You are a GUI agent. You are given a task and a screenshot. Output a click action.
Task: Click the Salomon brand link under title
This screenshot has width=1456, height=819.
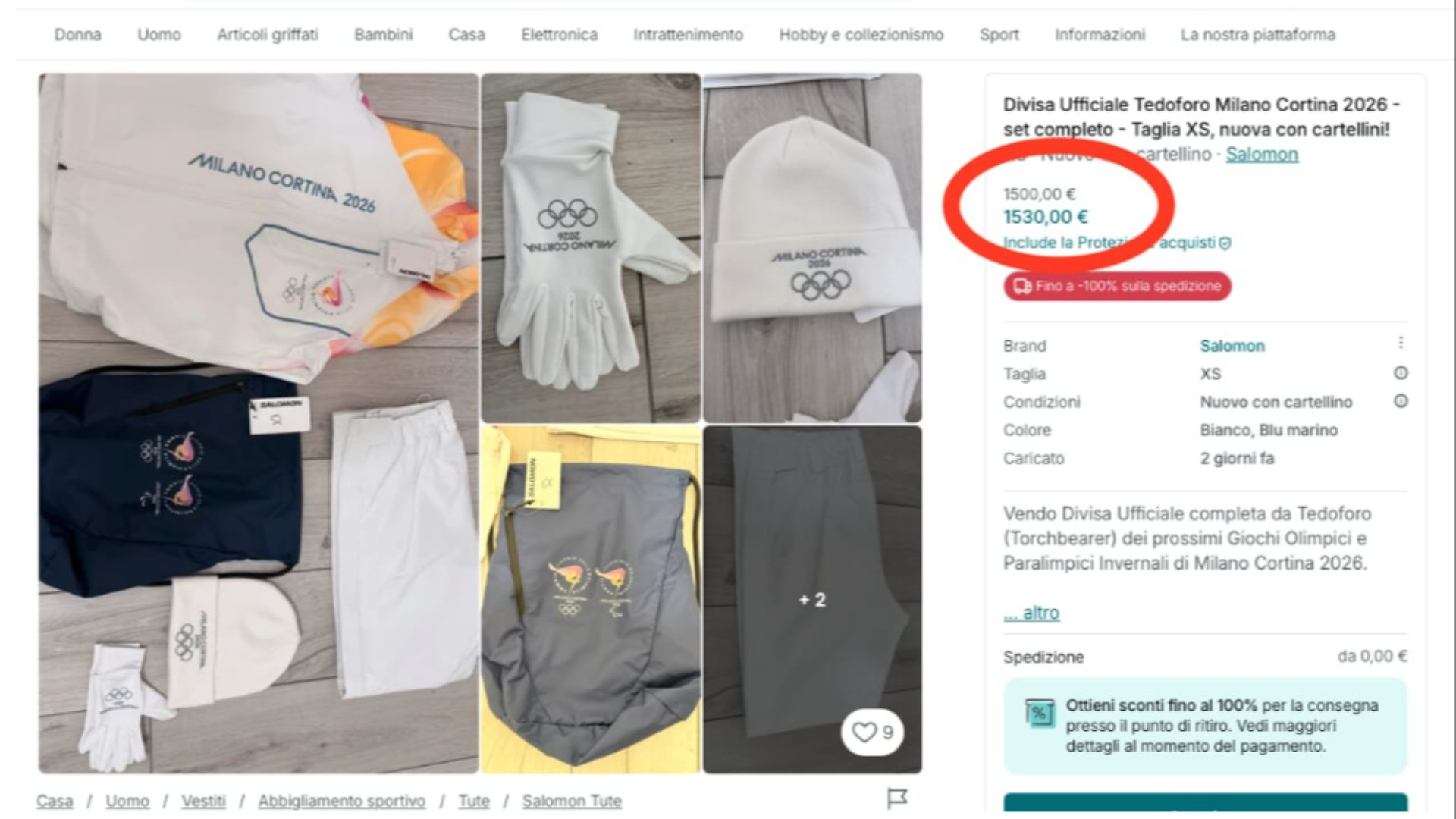coord(1261,155)
